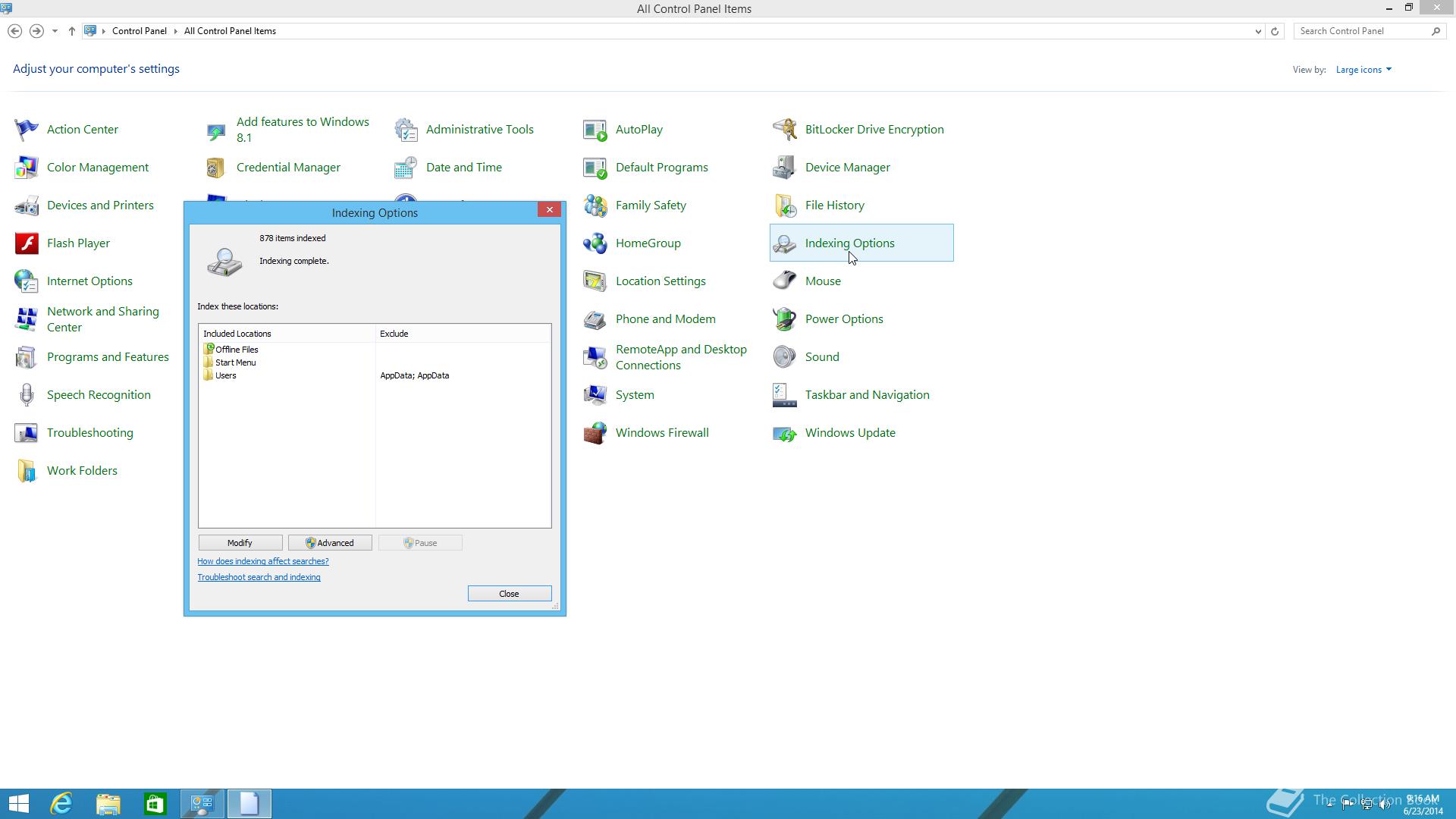Open the Power Options icon
This screenshot has width=1456, height=819.
click(x=785, y=319)
